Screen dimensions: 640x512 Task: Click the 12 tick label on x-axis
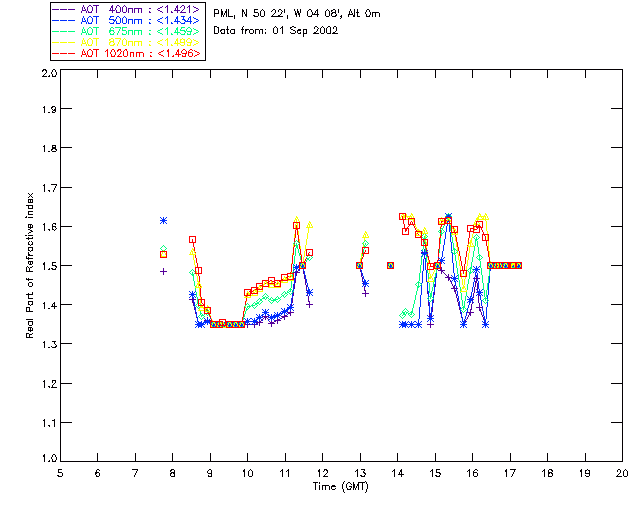[x=322, y=473]
